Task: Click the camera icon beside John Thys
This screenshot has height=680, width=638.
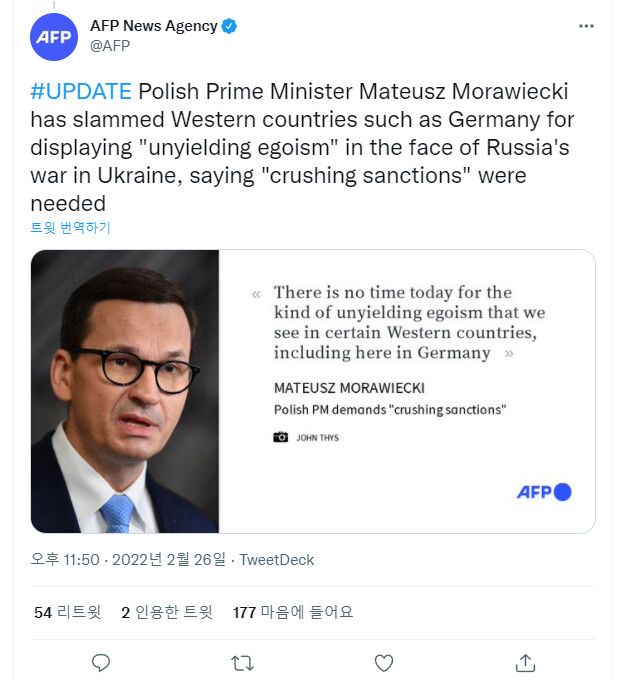Action: point(281,438)
